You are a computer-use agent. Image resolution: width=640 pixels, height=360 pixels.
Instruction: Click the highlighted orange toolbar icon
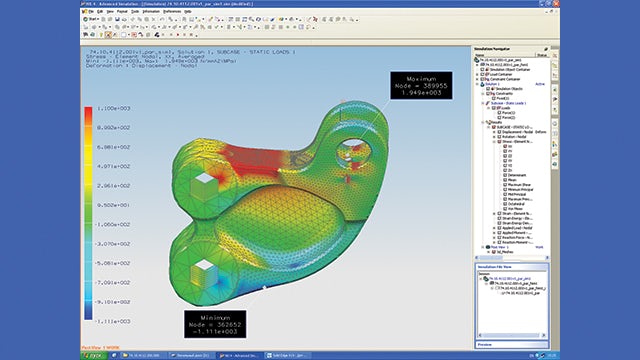coord(108,35)
